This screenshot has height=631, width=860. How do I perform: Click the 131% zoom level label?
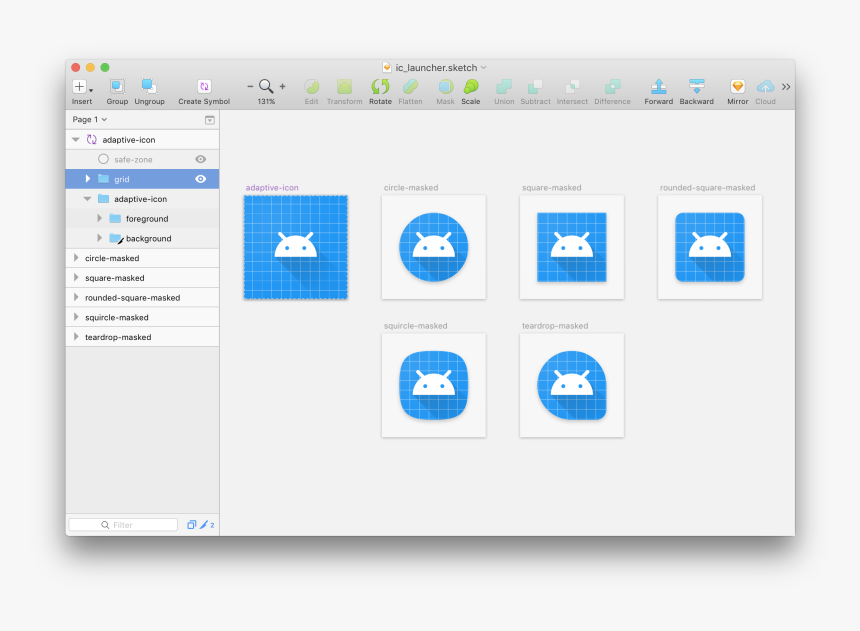point(266,102)
